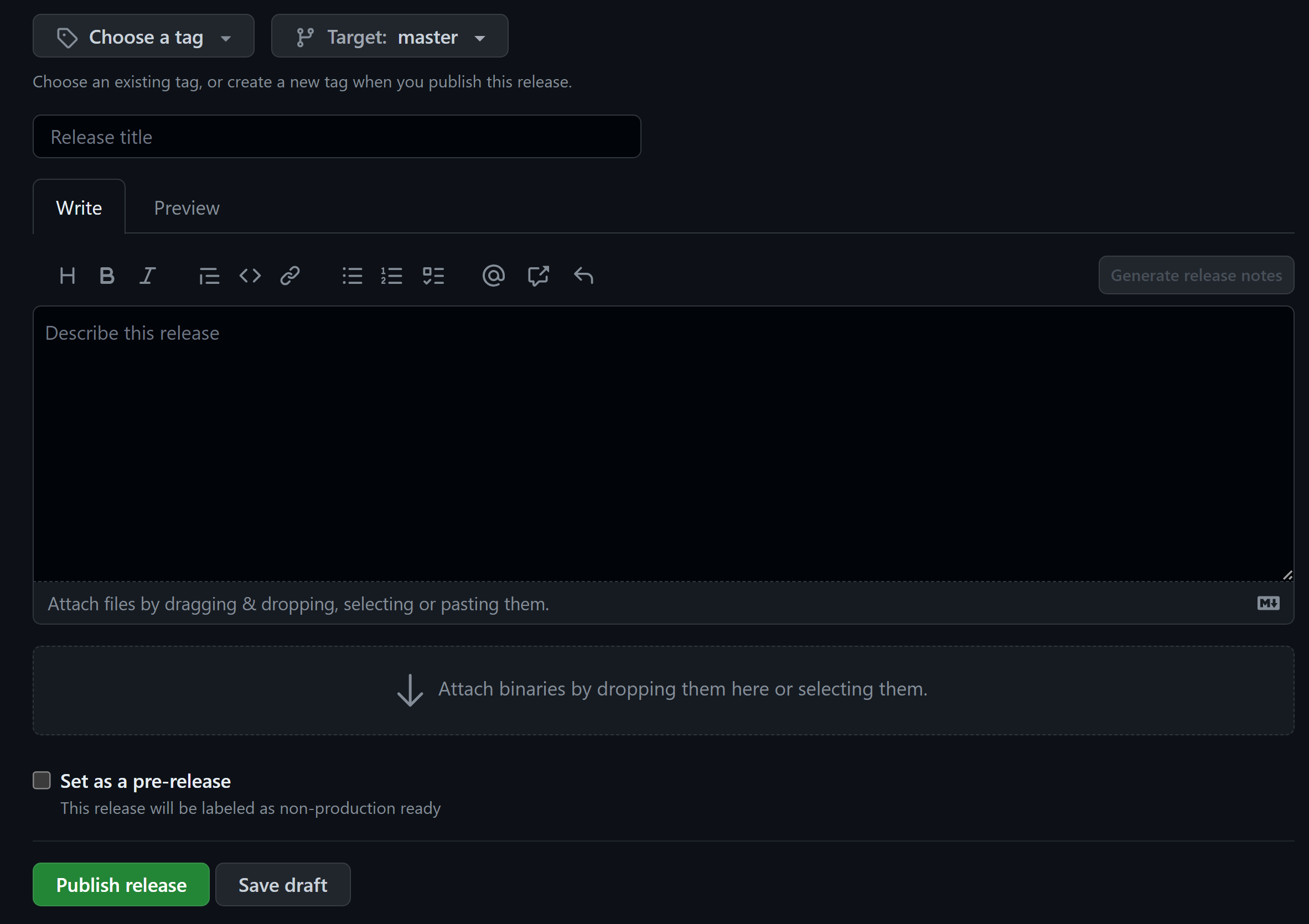Viewport: 1309px width, 924px height.
Task: Focus the Release title input field
Action: (x=337, y=137)
